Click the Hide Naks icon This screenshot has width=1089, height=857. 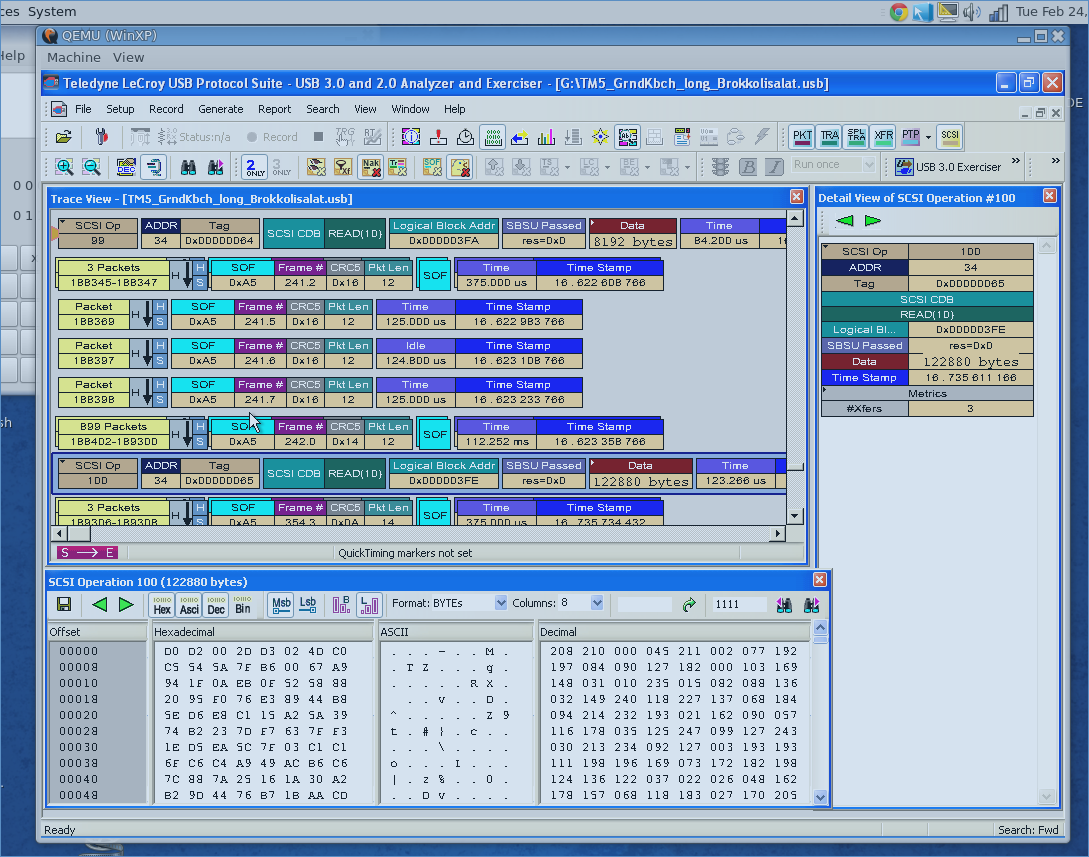pos(371,167)
